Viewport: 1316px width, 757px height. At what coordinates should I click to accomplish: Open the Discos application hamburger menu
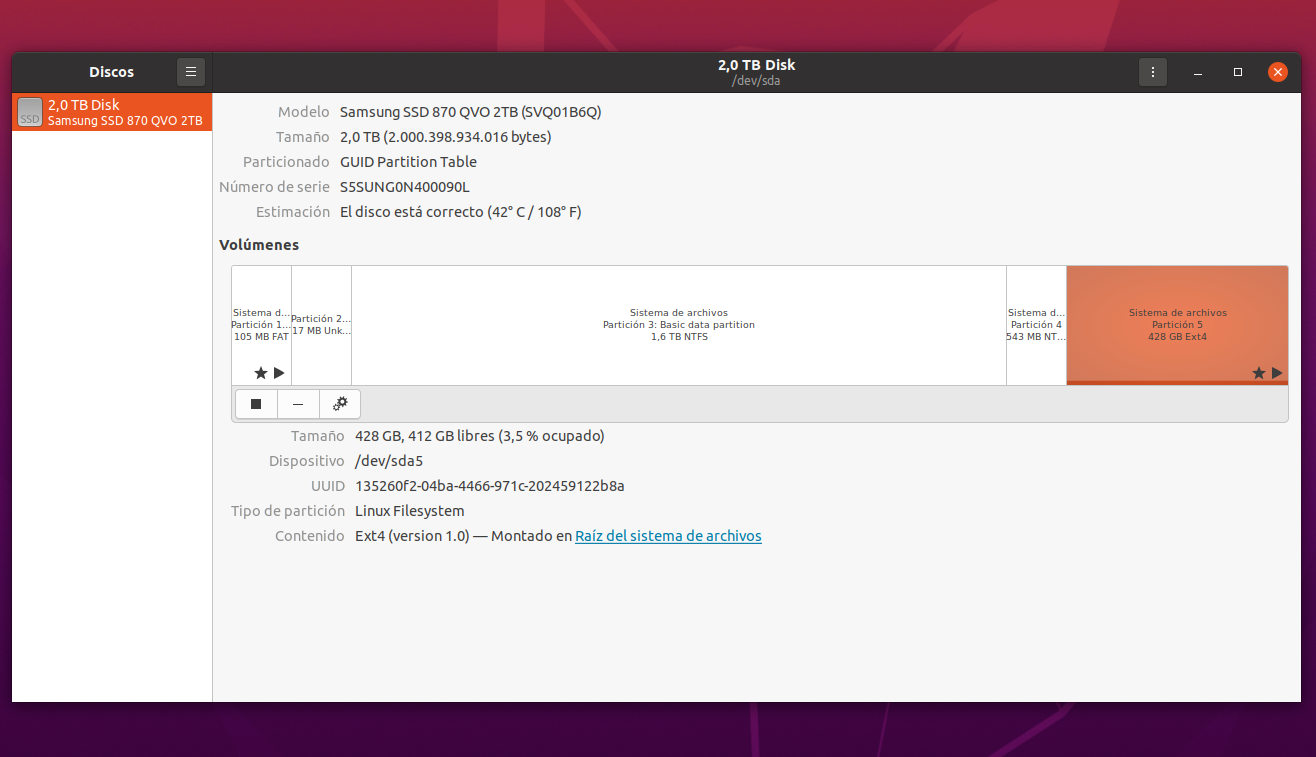191,72
